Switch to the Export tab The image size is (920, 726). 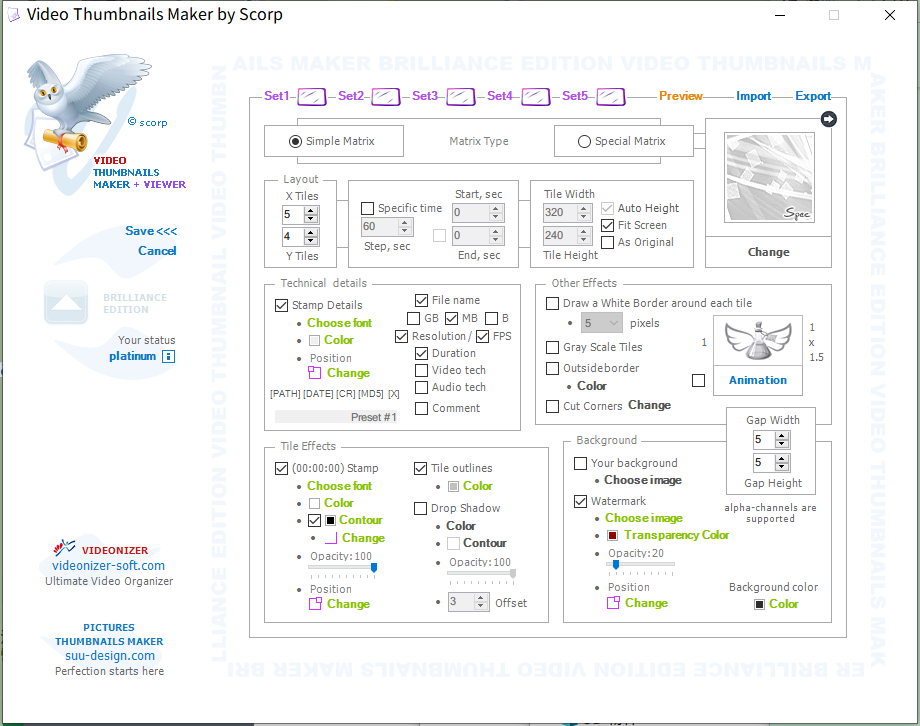813,97
